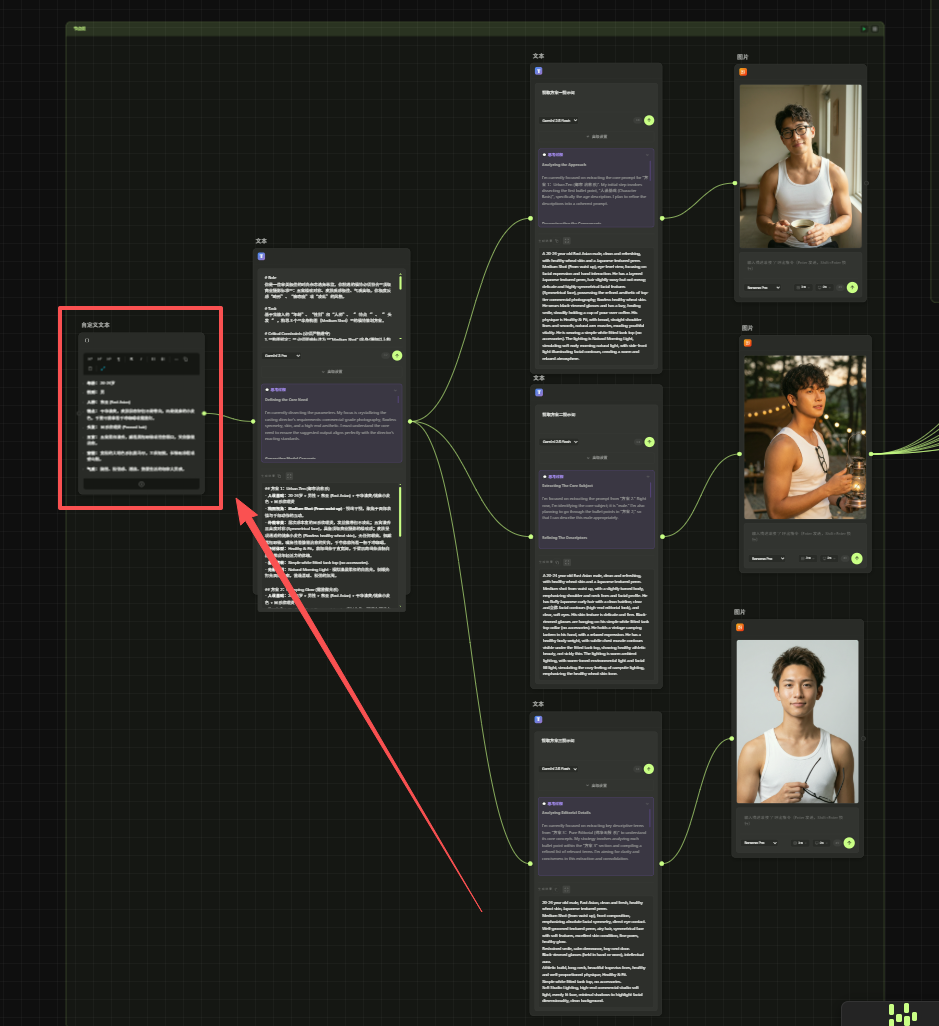Click the green run button in the top text node
The width and height of the screenshot is (939, 1026).
click(x=649, y=120)
